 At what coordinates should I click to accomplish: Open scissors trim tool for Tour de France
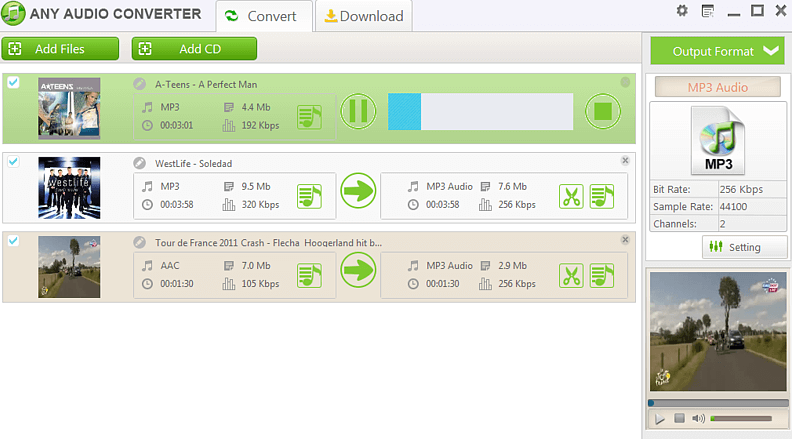(x=571, y=275)
